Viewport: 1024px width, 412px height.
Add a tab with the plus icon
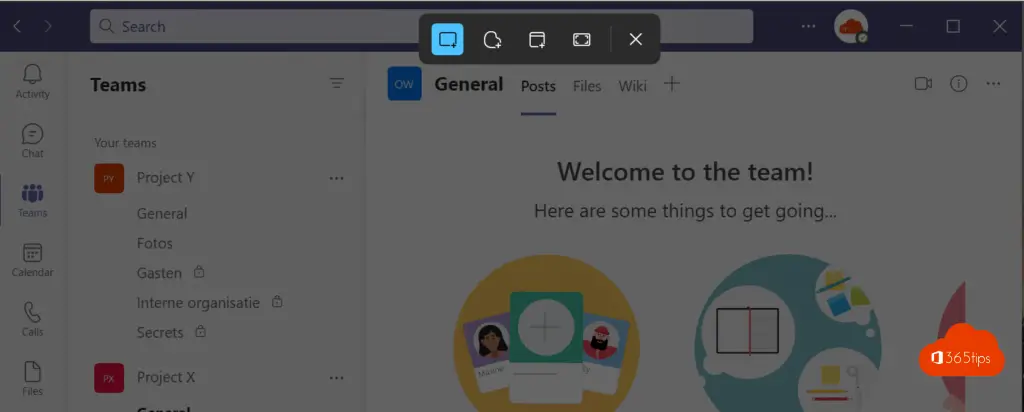(x=671, y=84)
